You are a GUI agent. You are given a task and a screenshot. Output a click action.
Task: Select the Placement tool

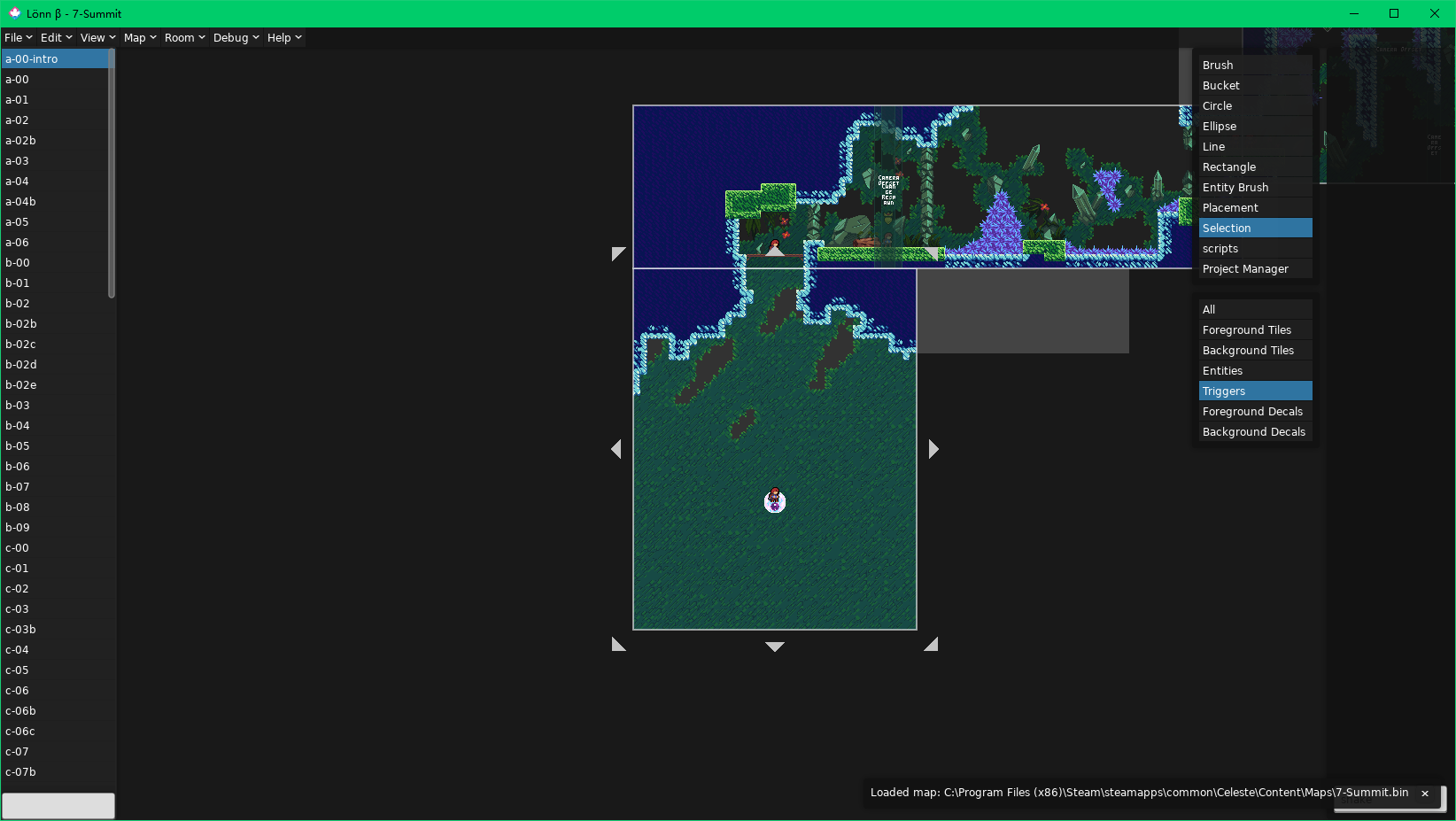pyautogui.click(x=1255, y=208)
